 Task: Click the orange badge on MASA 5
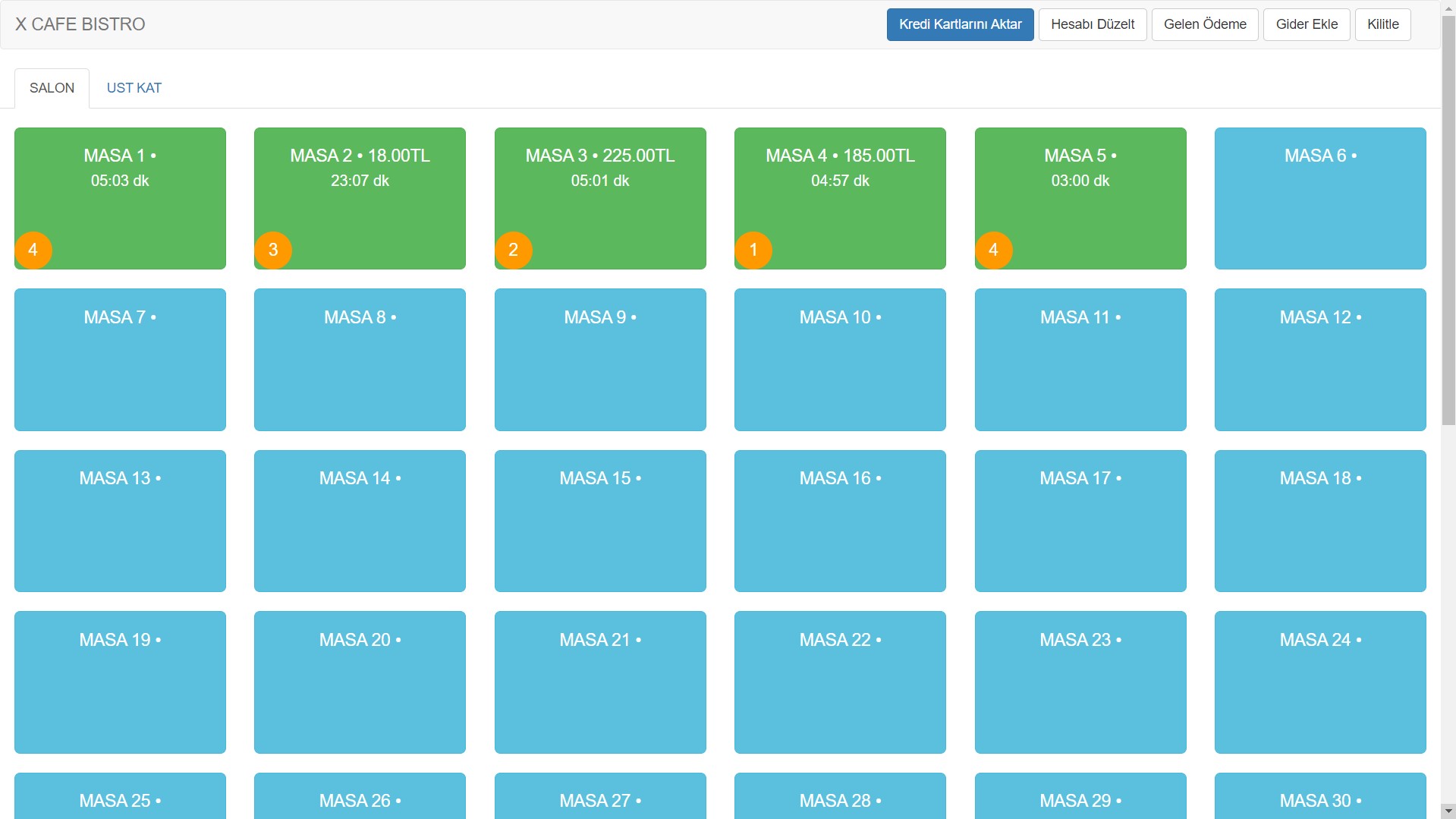(993, 250)
